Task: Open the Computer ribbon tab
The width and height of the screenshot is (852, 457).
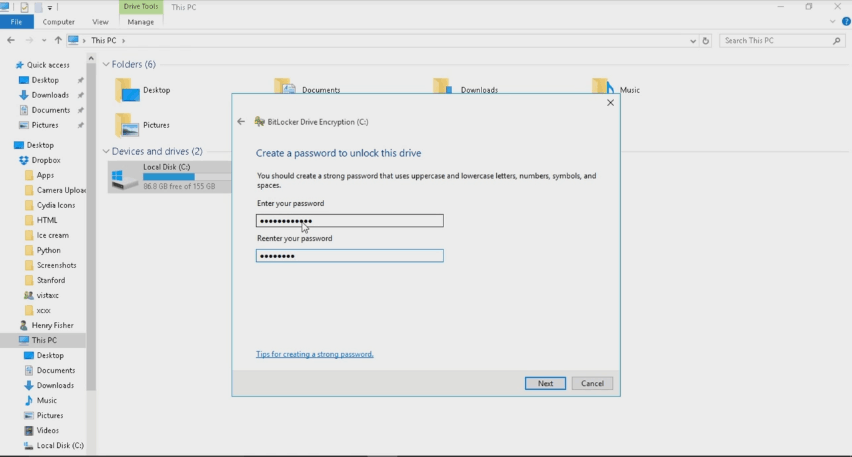Action: (58, 22)
